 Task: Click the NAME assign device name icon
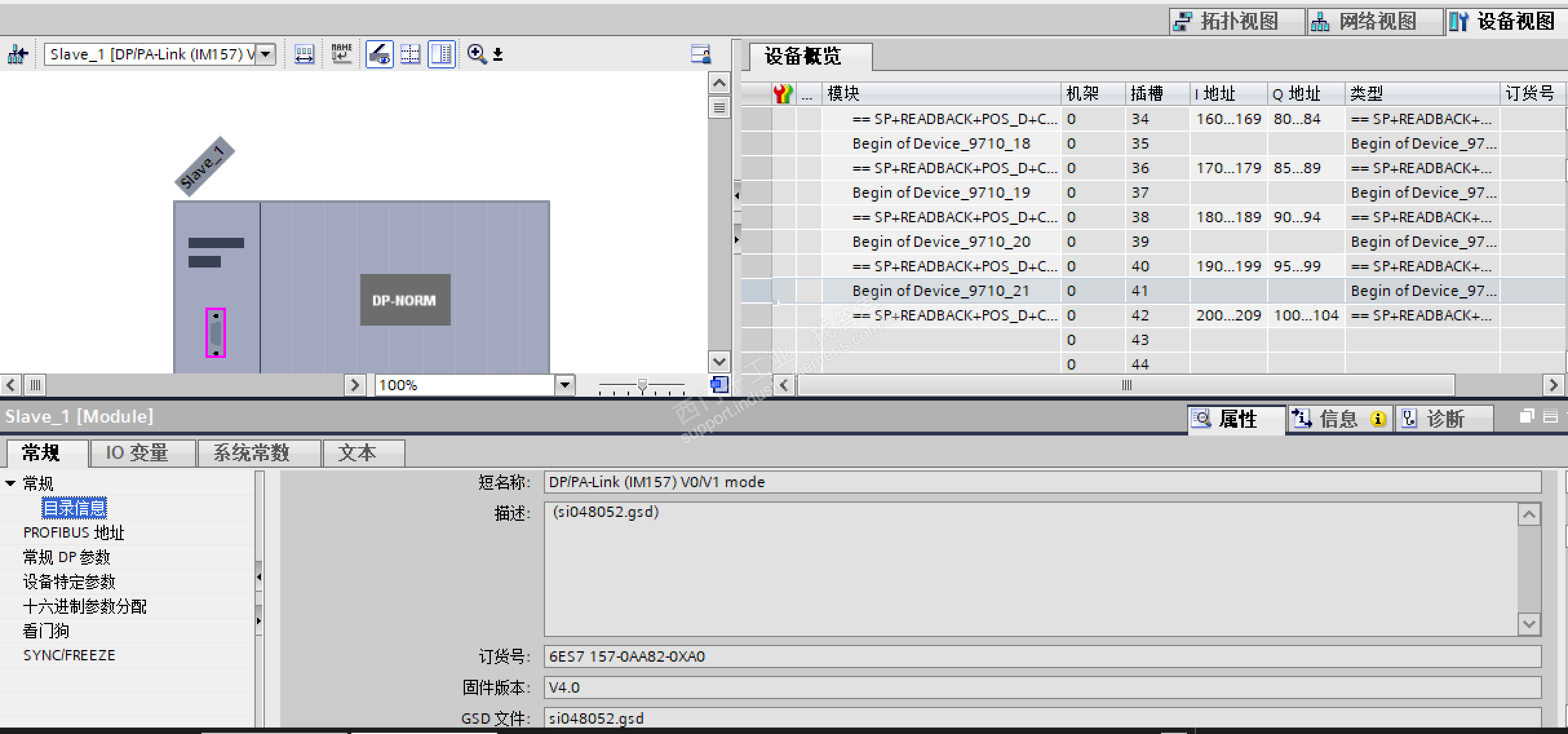pyautogui.click(x=341, y=54)
